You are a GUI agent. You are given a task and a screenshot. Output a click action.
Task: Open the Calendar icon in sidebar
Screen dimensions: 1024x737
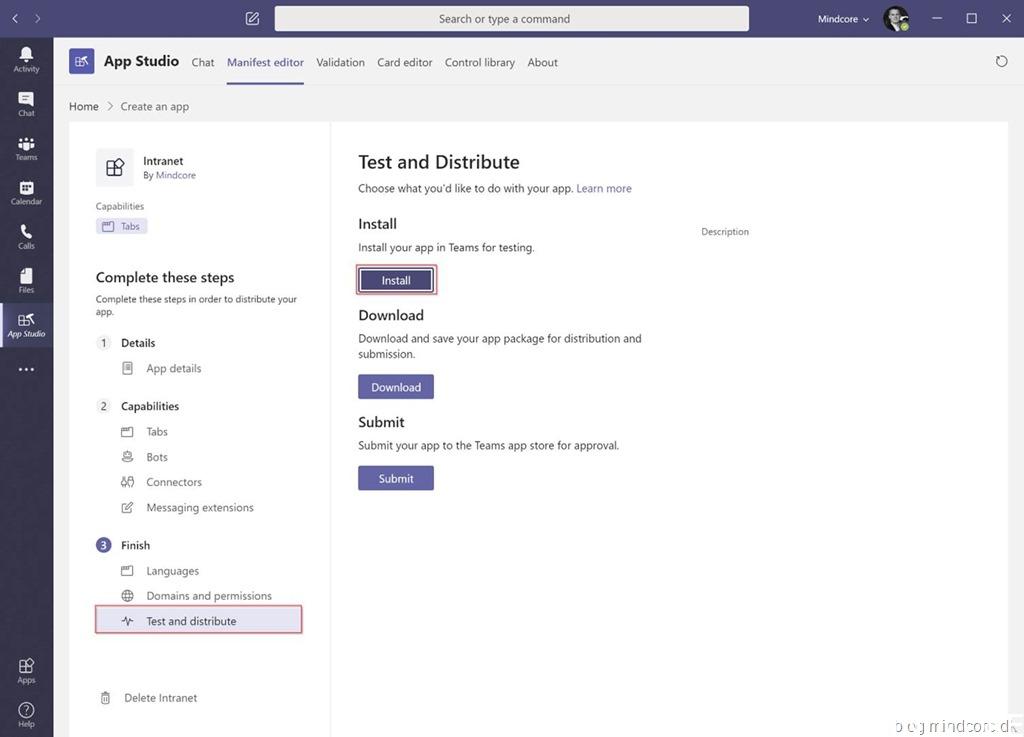pyautogui.click(x=26, y=192)
